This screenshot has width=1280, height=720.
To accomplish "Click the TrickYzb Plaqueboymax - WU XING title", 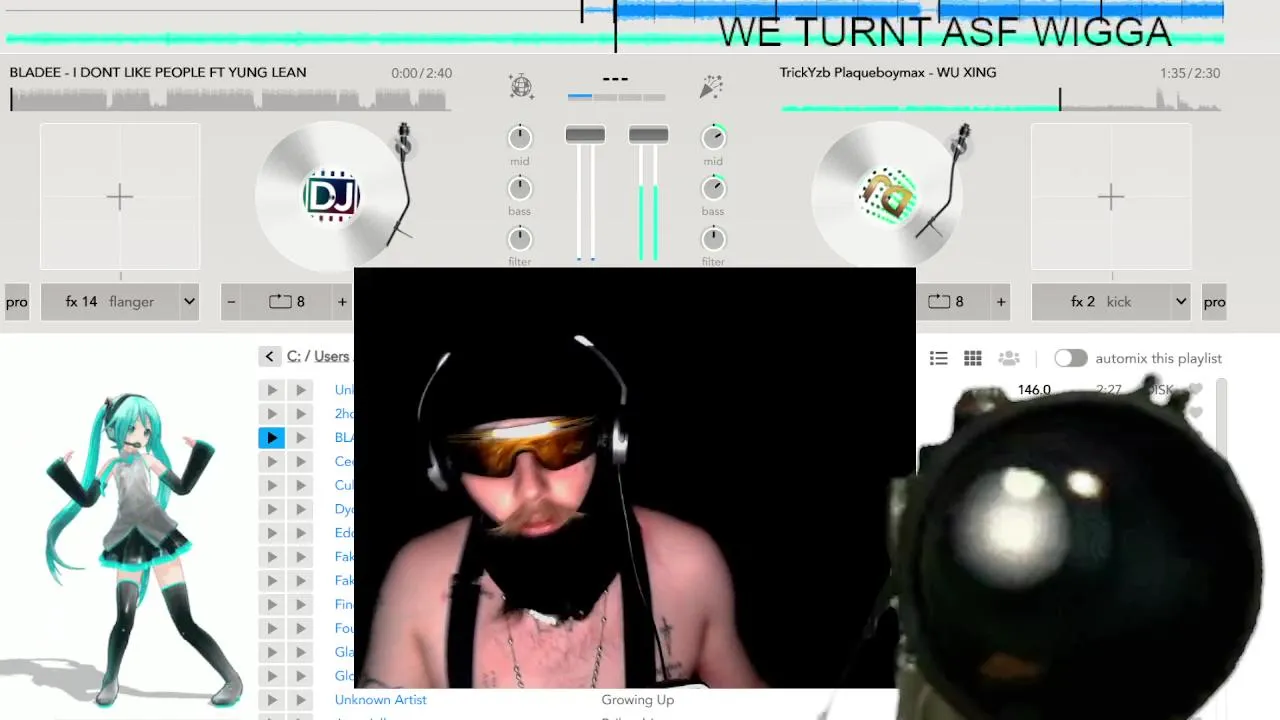I will click(888, 72).
